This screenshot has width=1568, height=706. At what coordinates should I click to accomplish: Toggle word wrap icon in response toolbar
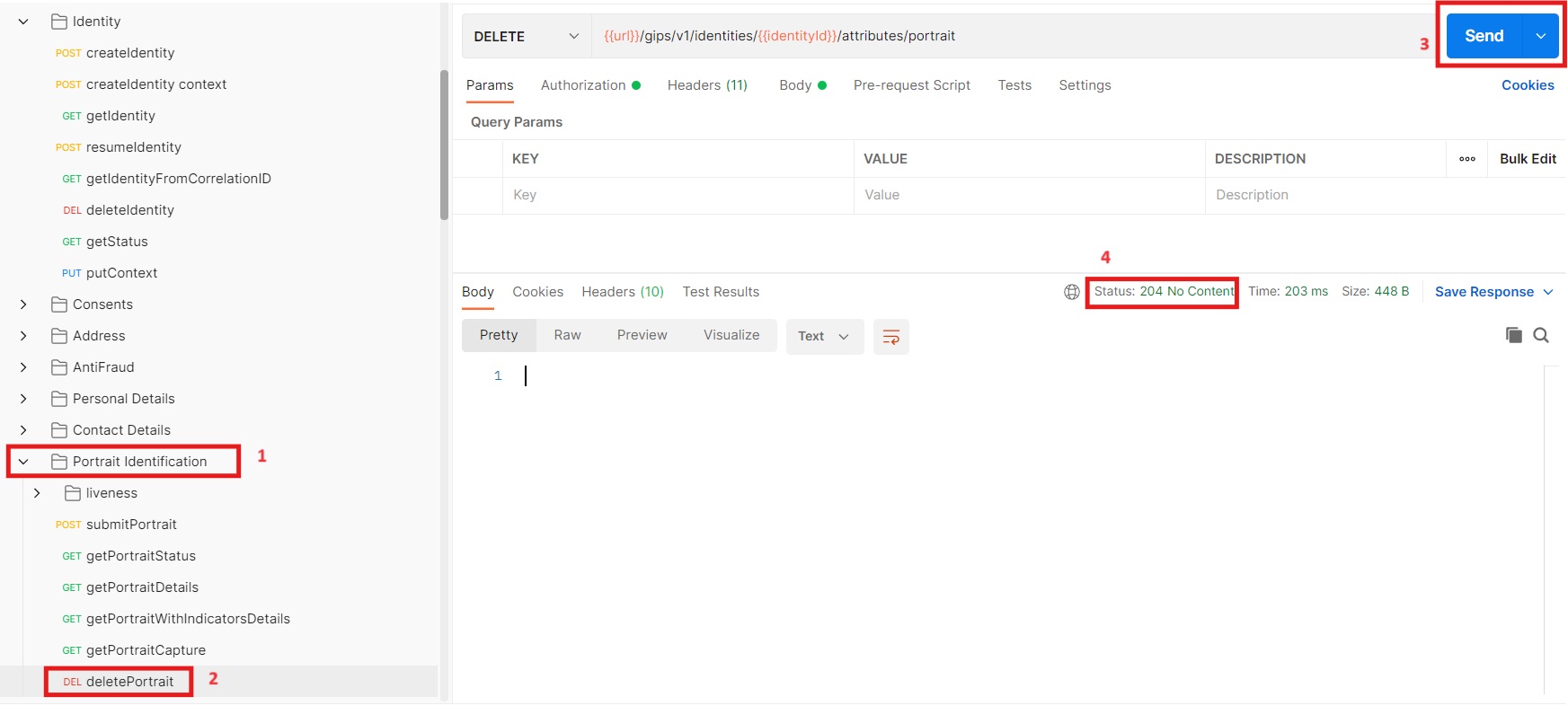coord(890,337)
